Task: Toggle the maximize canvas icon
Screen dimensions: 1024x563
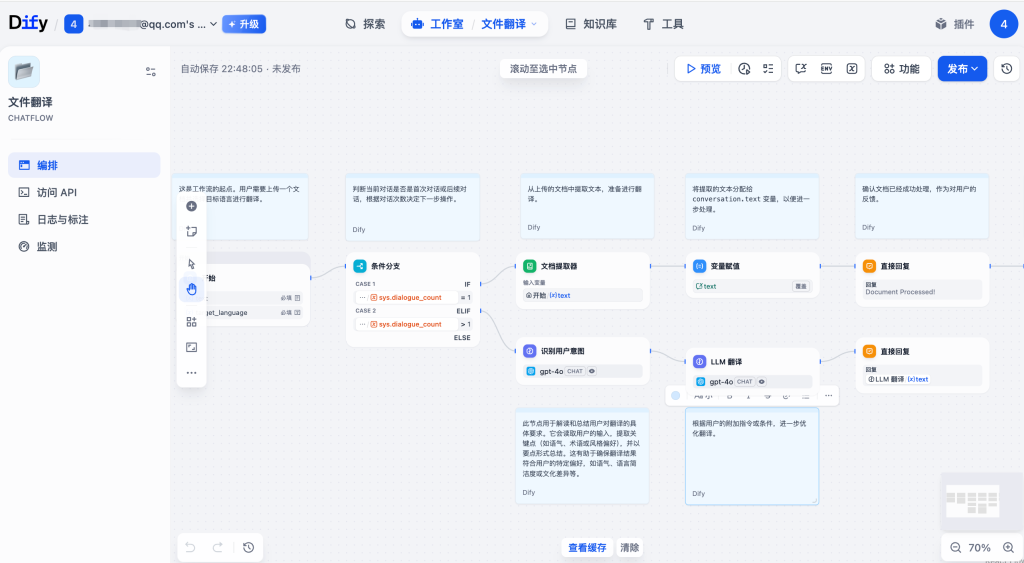Action: click(x=191, y=347)
